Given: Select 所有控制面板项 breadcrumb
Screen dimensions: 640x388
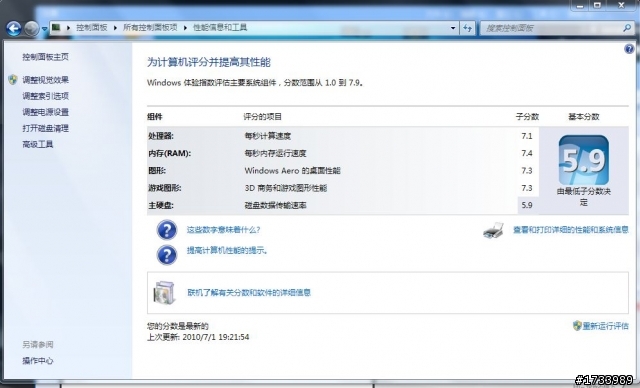Looking at the screenshot, I should (150, 27).
